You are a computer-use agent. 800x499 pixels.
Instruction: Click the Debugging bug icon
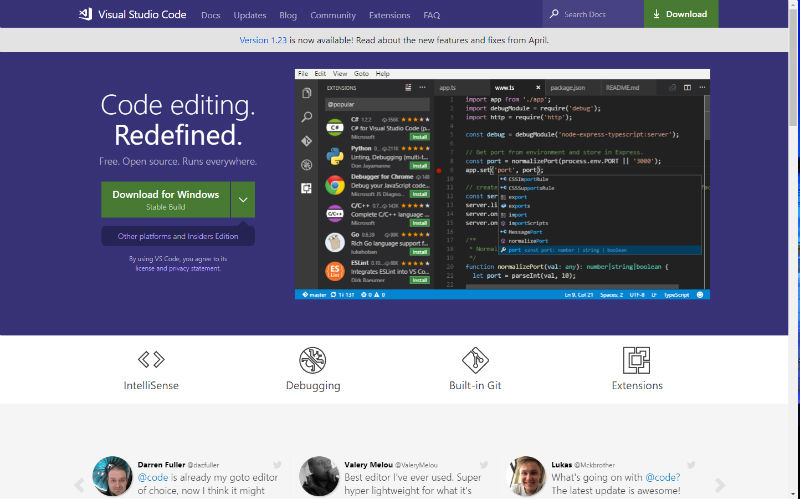[x=313, y=360]
